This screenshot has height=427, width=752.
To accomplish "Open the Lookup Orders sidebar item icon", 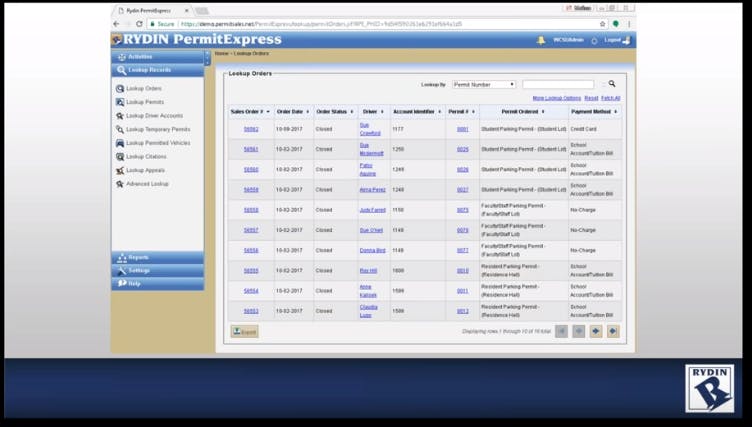I will (120, 89).
